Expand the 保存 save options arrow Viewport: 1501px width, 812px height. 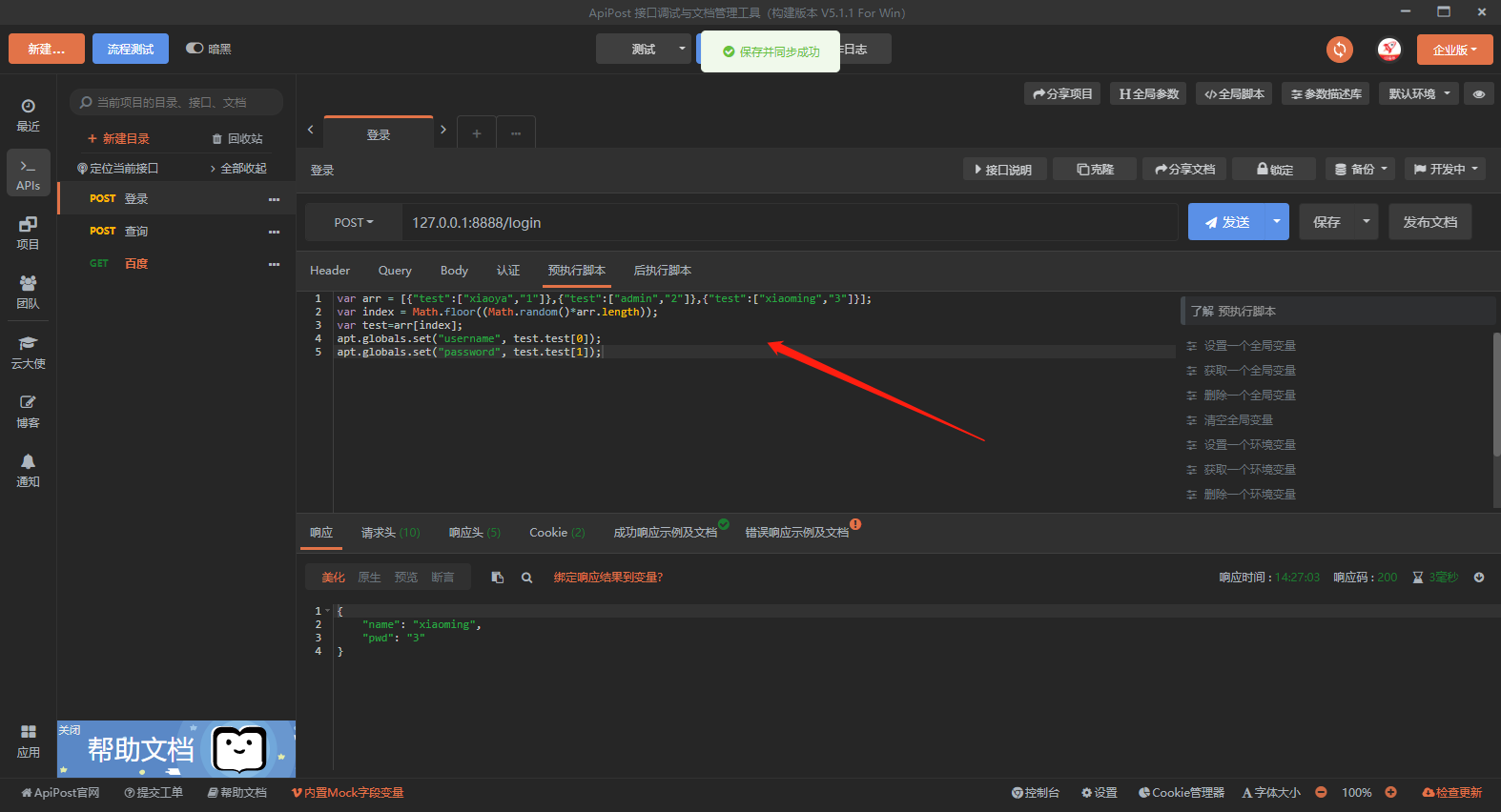pyautogui.click(x=1367, y=222)
